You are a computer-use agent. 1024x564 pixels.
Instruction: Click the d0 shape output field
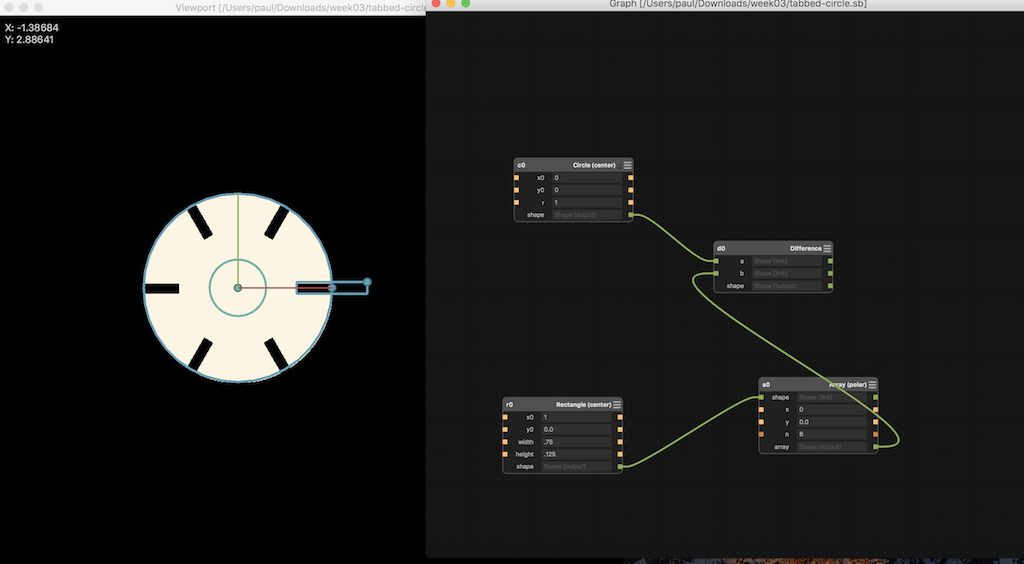[x=786, y=286]
